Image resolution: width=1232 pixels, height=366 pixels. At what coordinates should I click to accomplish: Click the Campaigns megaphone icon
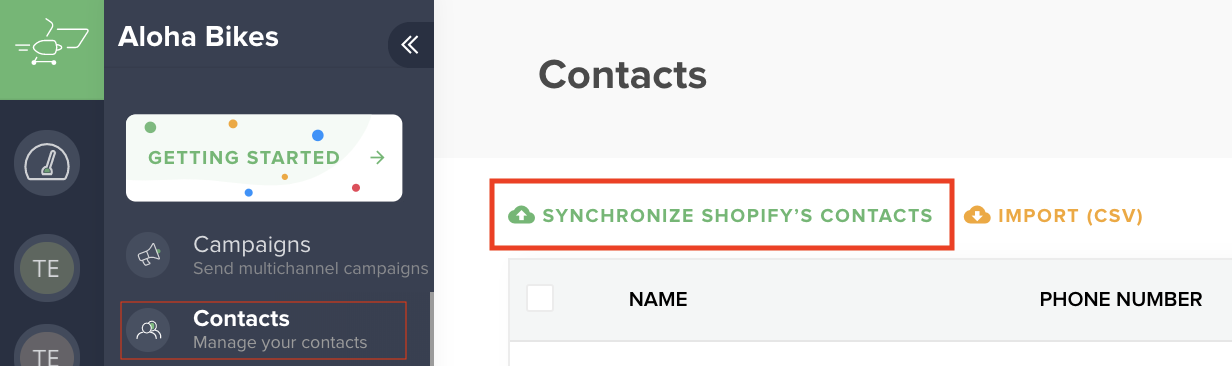pyautogui.click(x=149, y=255)
